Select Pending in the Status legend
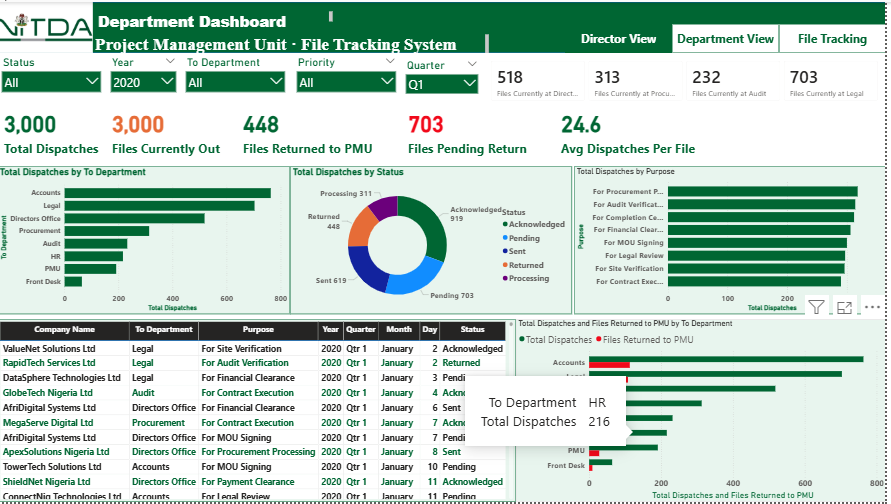This screenshot has height=504, width=891. tap(521, 238)
